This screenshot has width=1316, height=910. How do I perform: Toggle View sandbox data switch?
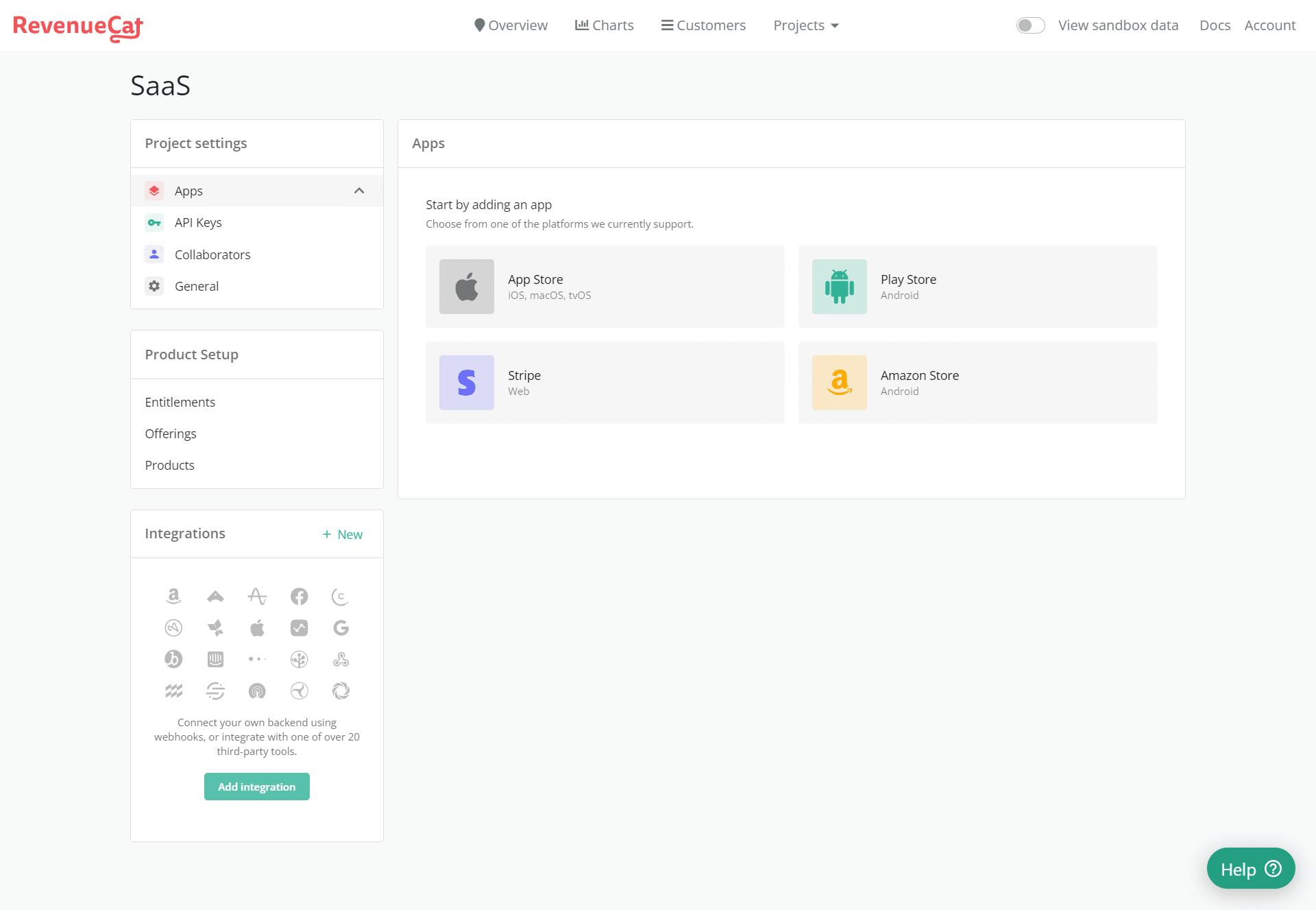[1030, 25]
